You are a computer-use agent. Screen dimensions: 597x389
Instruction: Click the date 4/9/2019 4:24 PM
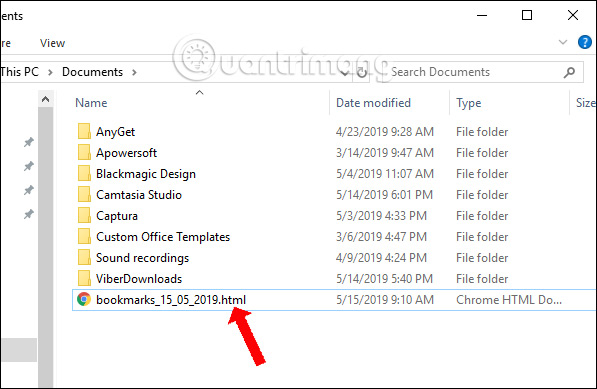pyautogui.click(x=381, y=258)
